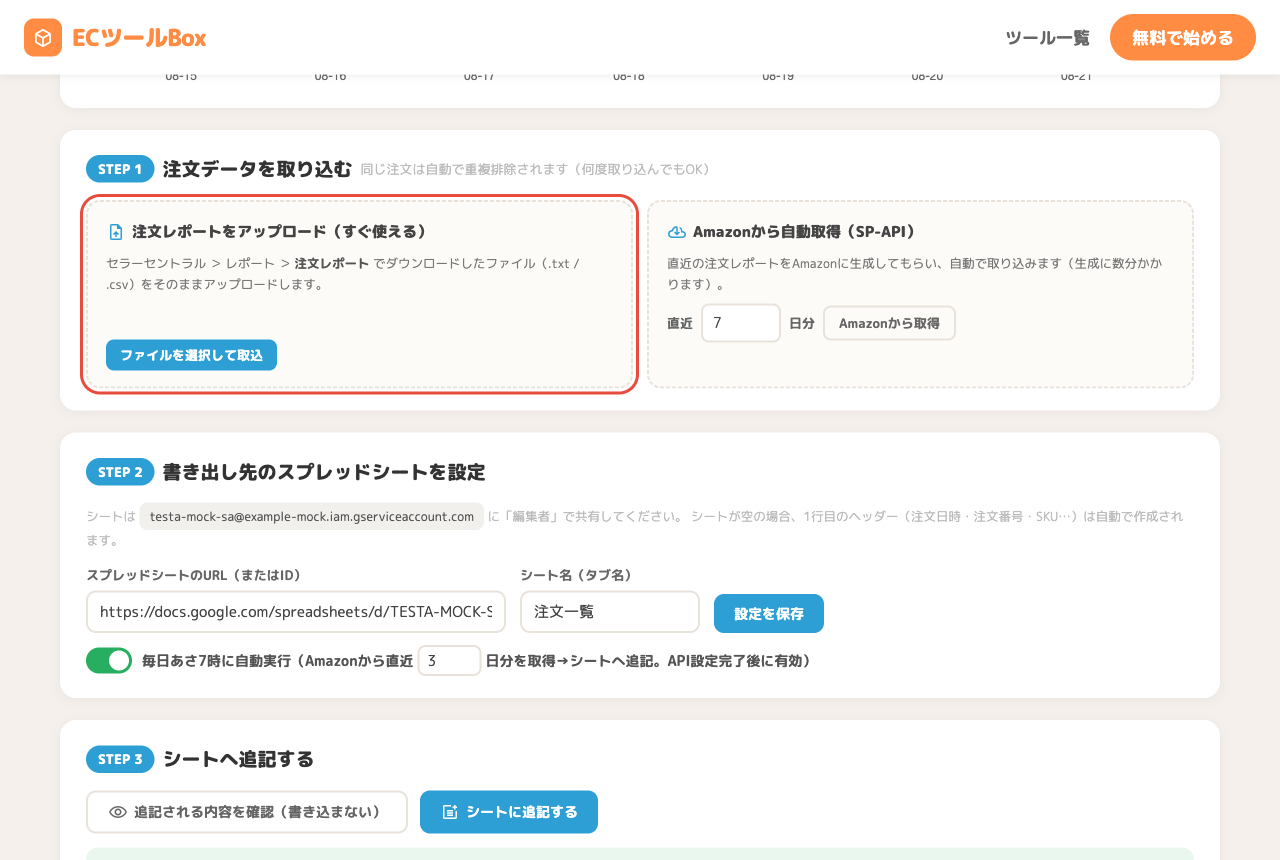Open the ツール一覧 menu link
The height and width of the screenshot is (860, 1280).
(x=1047, y=38)
